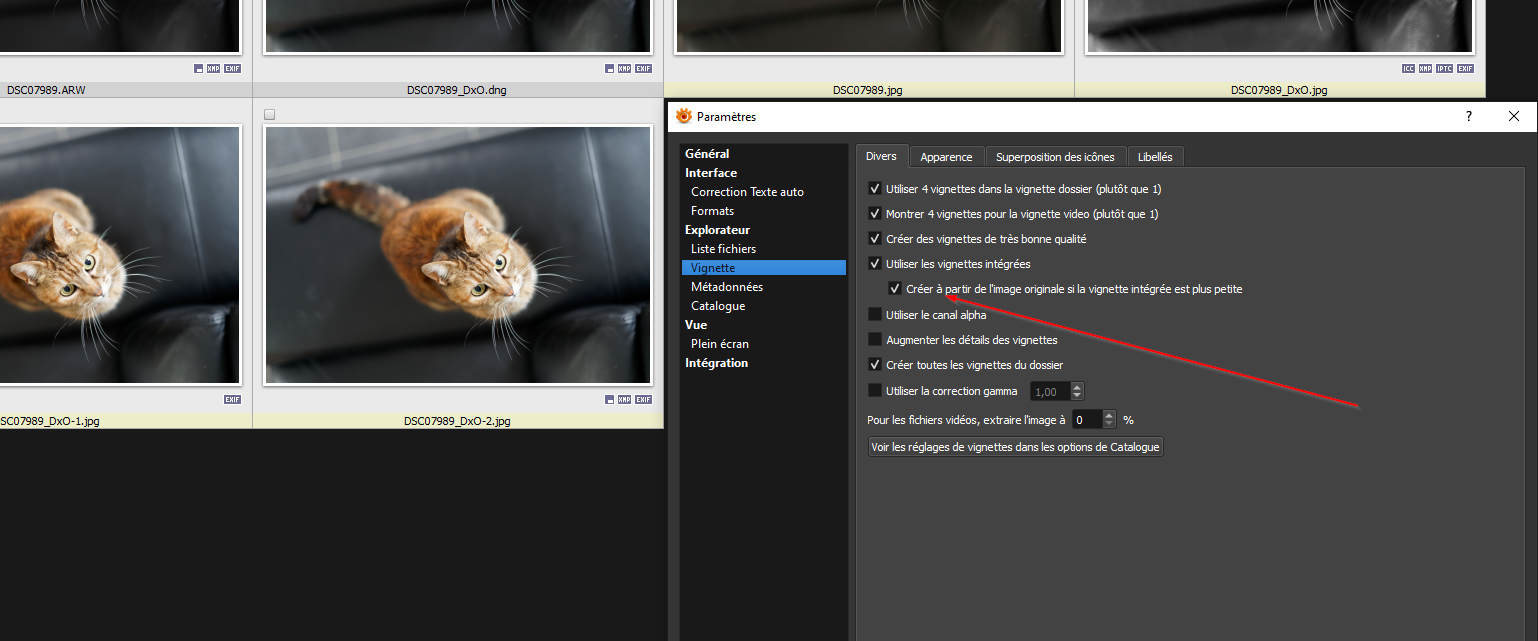Open the Libellés tab

[x=1155, y=157]
